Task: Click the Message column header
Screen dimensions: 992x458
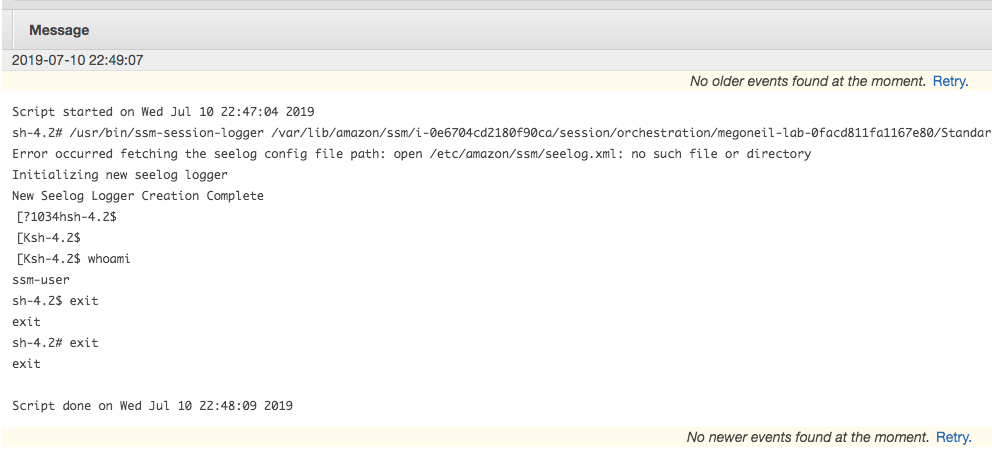Action: pos(59,30)
